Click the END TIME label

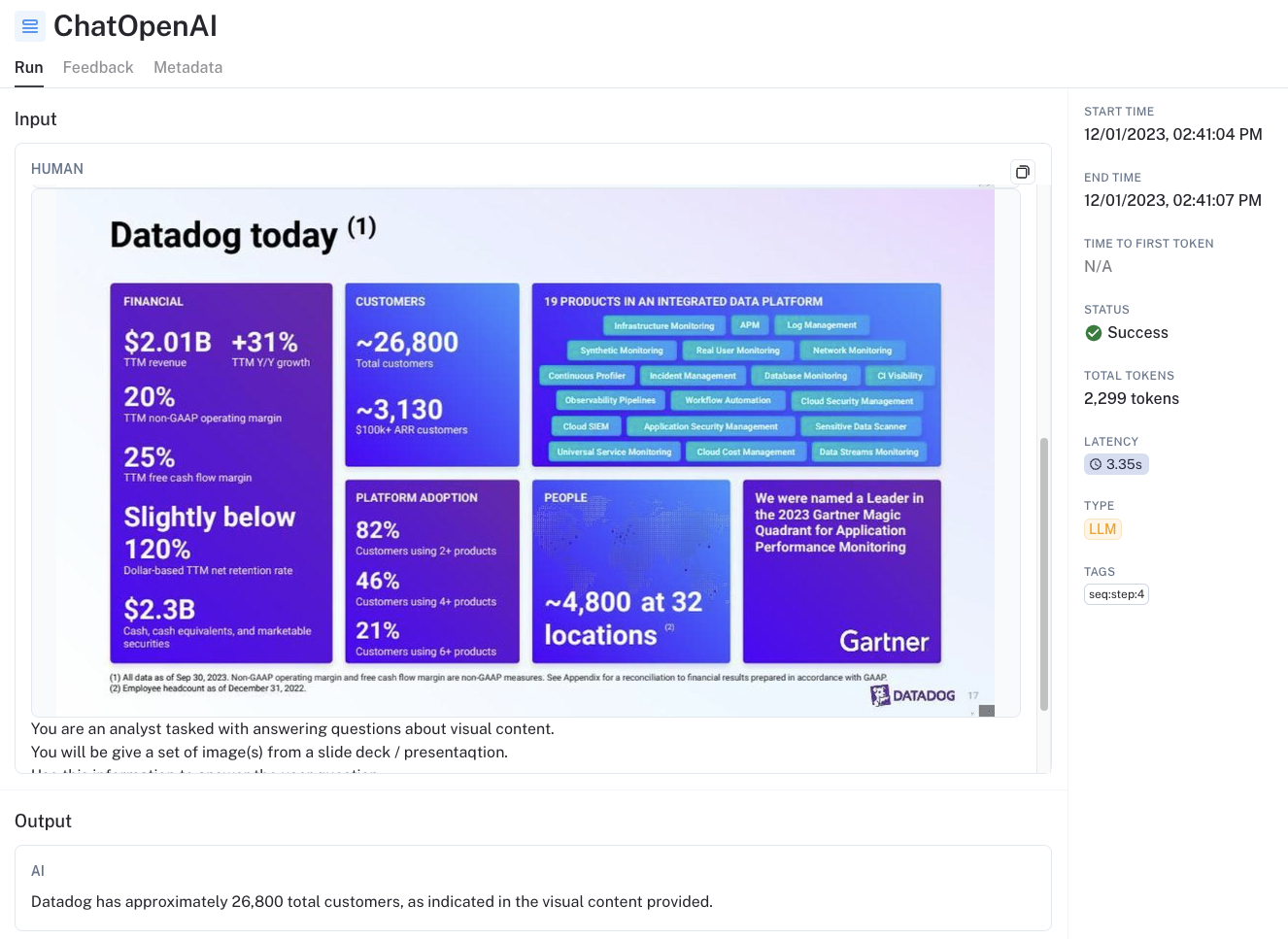pos(1112,178)
